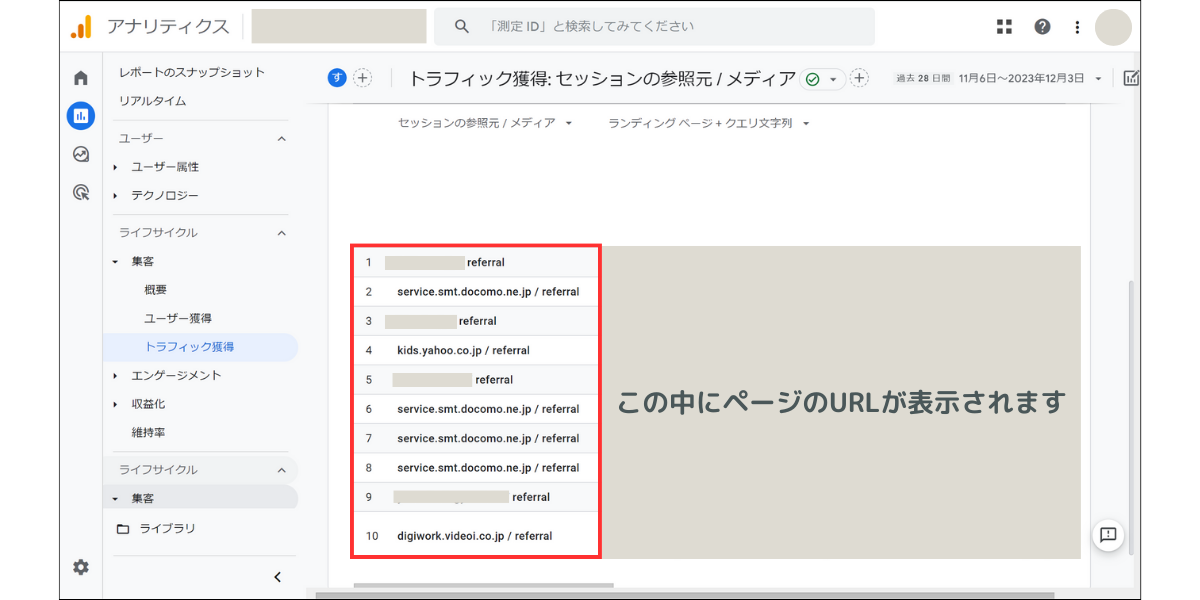
Task: Click the Google Analytics logo
Action: click(81, 27)
